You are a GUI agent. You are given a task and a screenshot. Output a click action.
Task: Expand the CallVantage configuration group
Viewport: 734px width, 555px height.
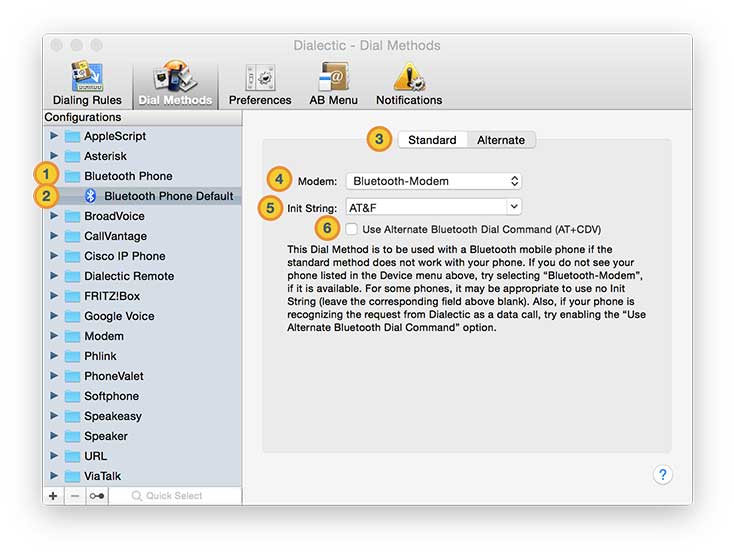coord(54,235)
